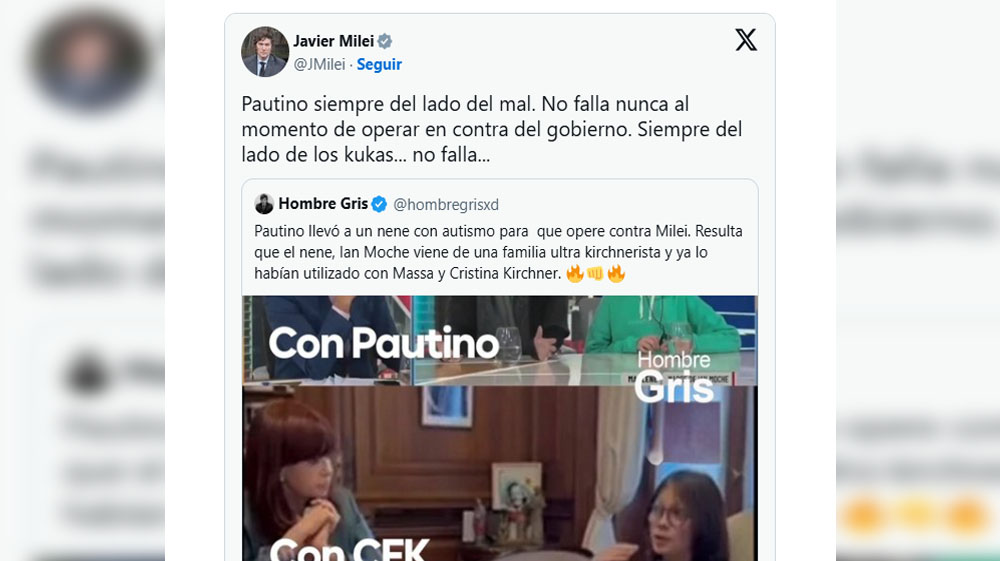
Task: Visit the @hombregrisxd handle
Action: [x=445, y=204]
